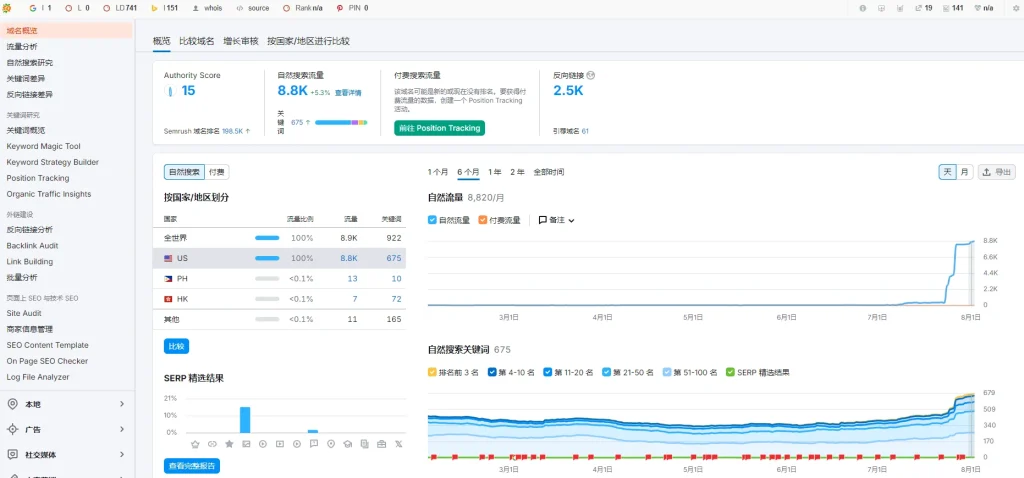Select the 全部时间 time range
The height and width of the screenshot is (478, 1024).
click(549, 172)
